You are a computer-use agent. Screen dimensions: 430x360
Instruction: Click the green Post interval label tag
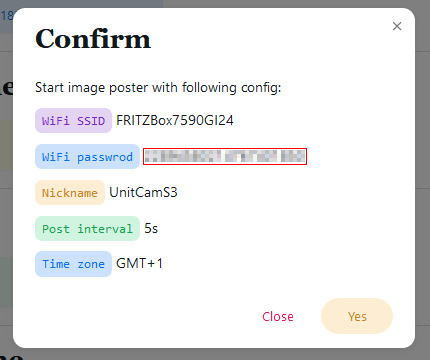(87, 228)
